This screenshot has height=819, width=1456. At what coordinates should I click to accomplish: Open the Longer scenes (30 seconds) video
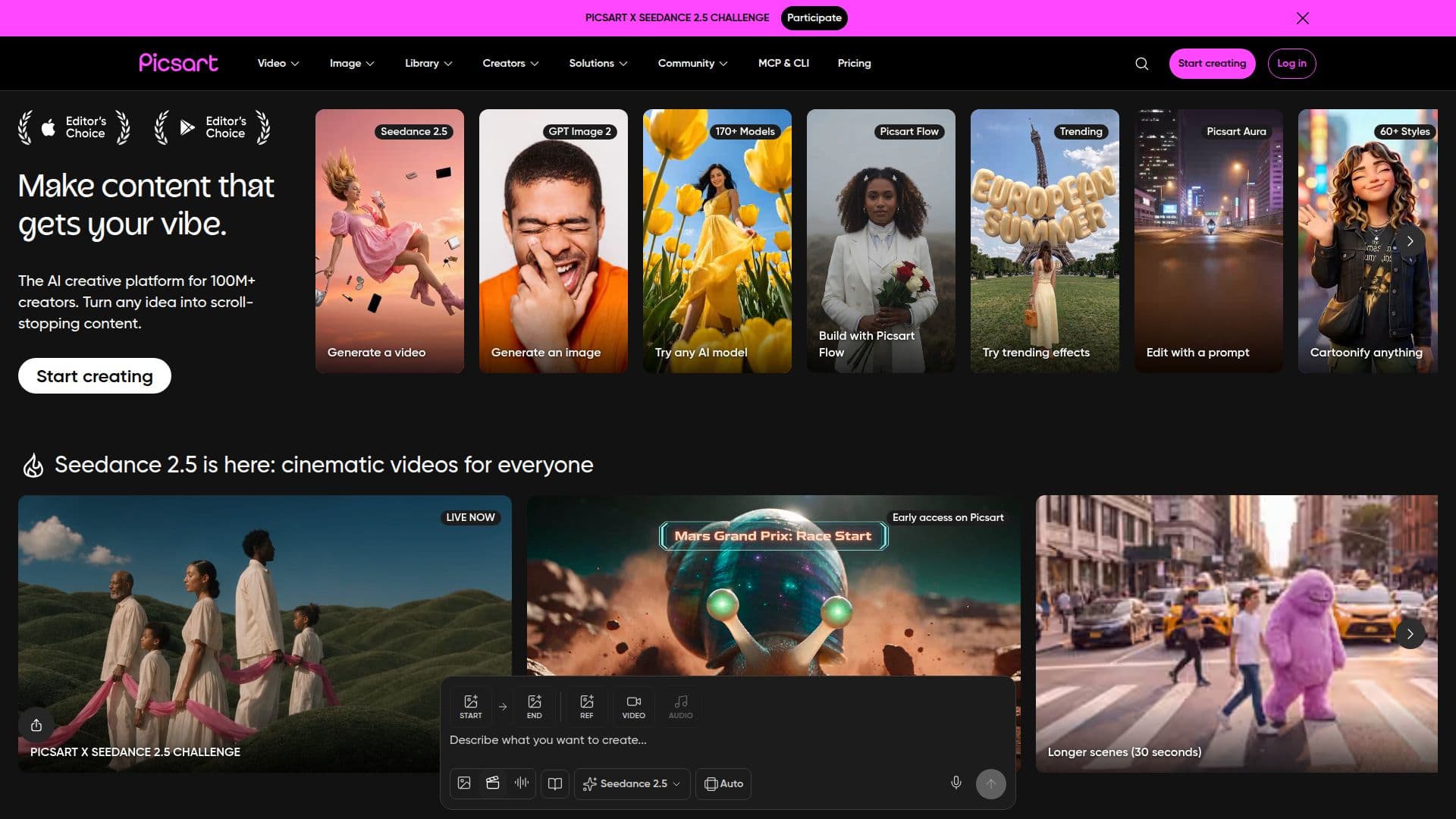point(1237,634)
